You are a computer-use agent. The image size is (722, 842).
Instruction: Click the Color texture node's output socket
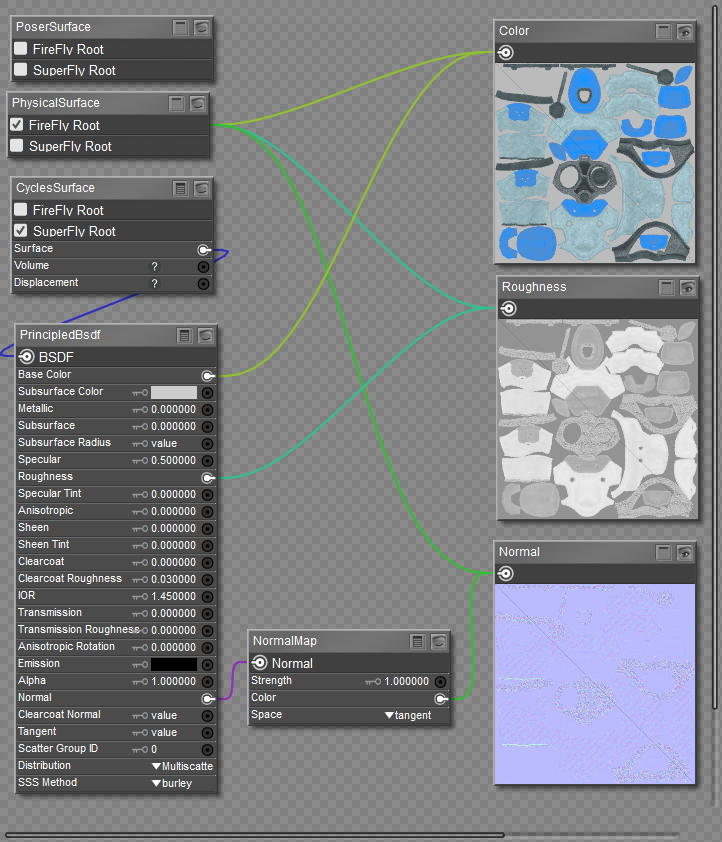pyautogui.click(x=506, y=53)
